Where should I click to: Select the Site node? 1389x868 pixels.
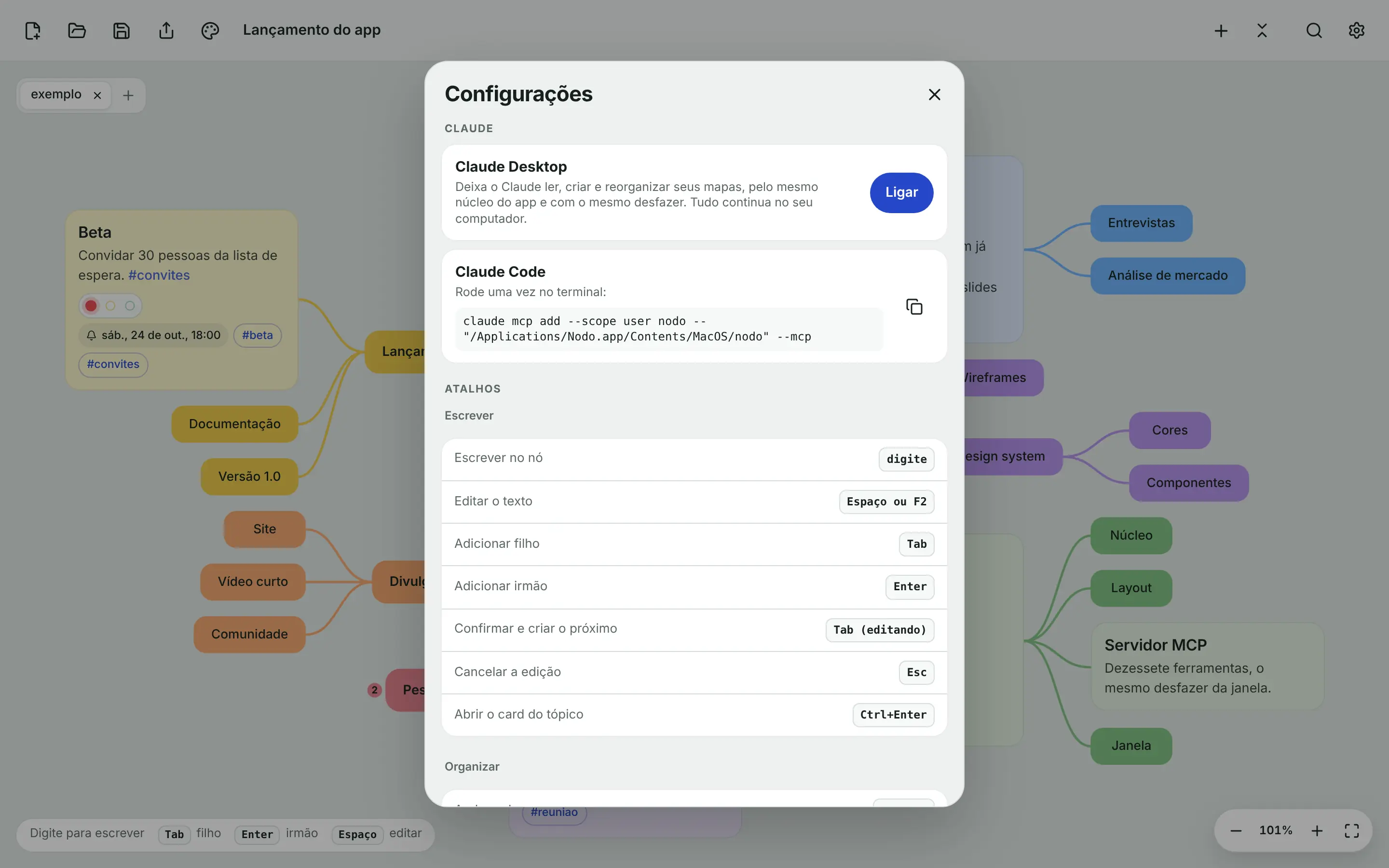coord(265,529)
